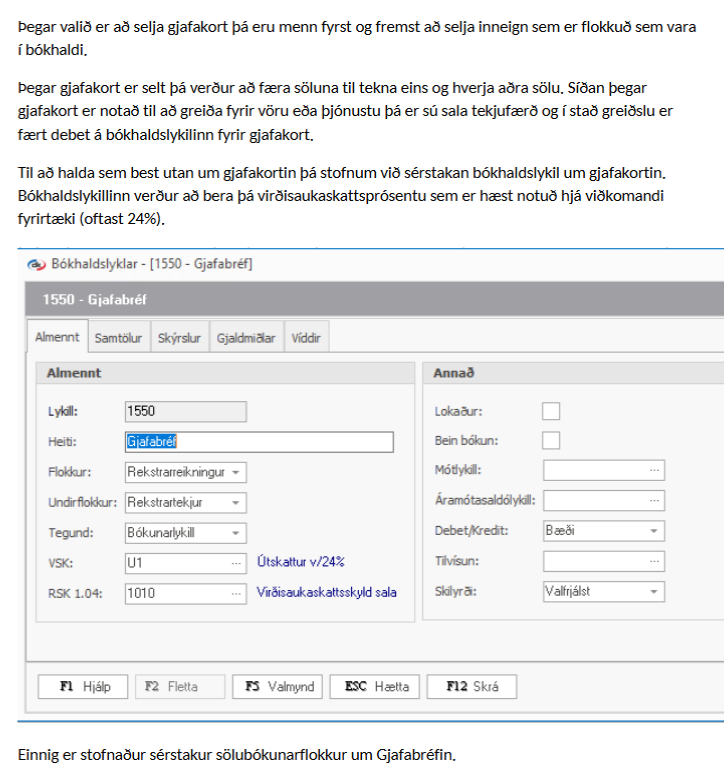This screenshot has width=724, height=779.
Task: Open the VSK lookup ellipsis button
Action: click(x=236, y=563)
